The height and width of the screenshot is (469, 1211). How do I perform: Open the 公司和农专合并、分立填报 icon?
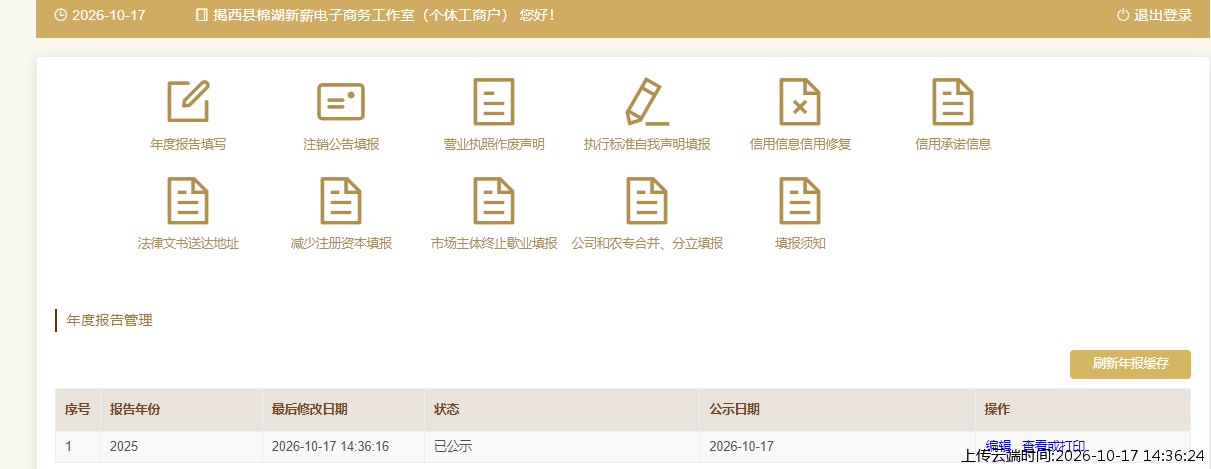647,200
